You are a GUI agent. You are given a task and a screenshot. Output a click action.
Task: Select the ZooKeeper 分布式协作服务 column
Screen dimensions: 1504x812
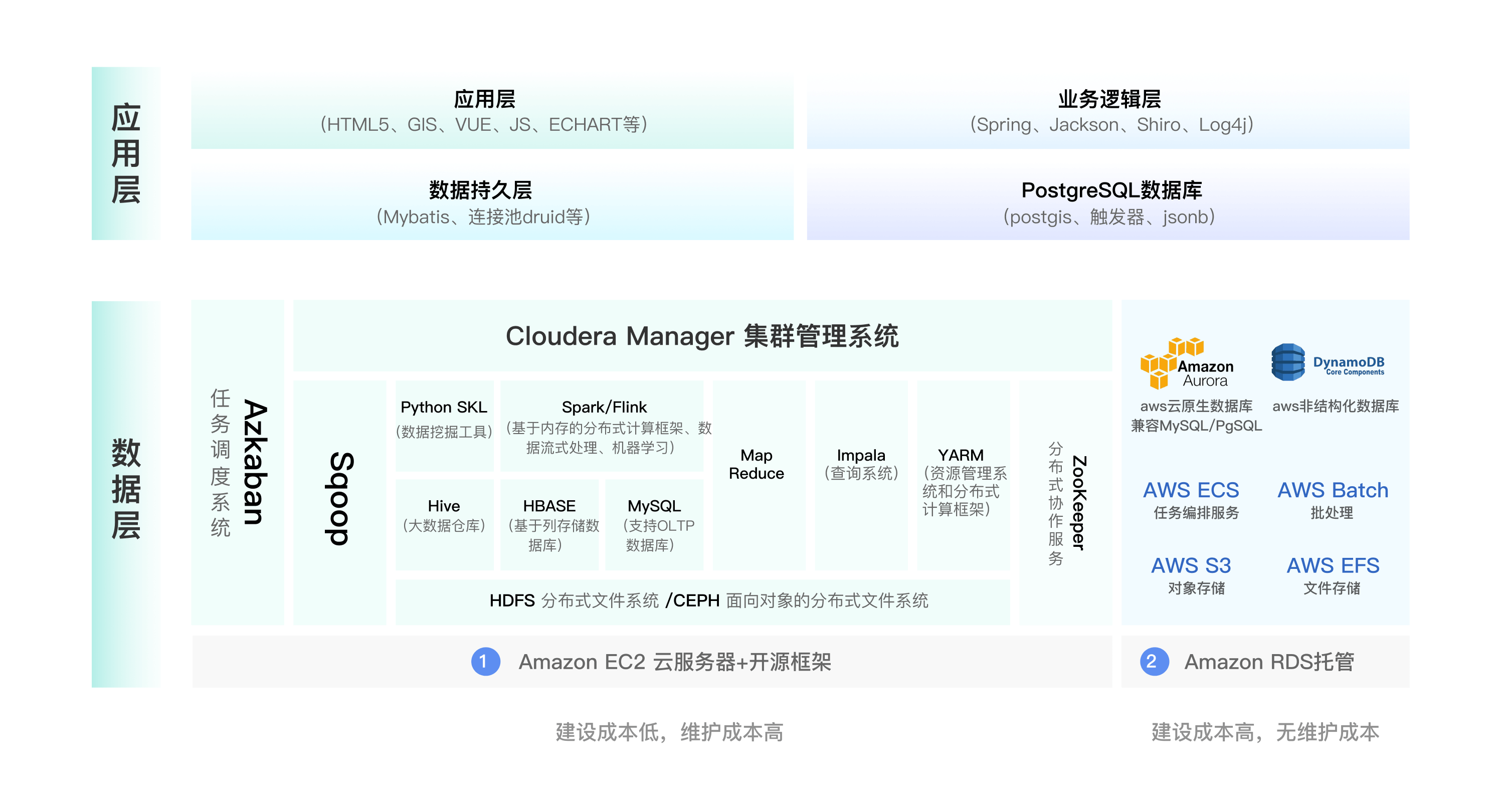tap(1065, 503)
